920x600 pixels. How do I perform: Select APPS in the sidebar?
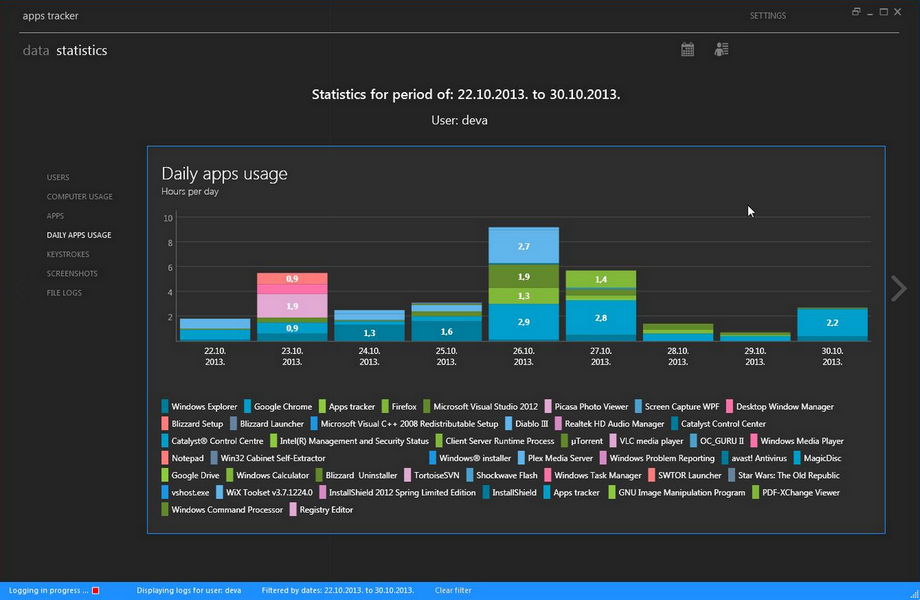[x=55, y=216]
